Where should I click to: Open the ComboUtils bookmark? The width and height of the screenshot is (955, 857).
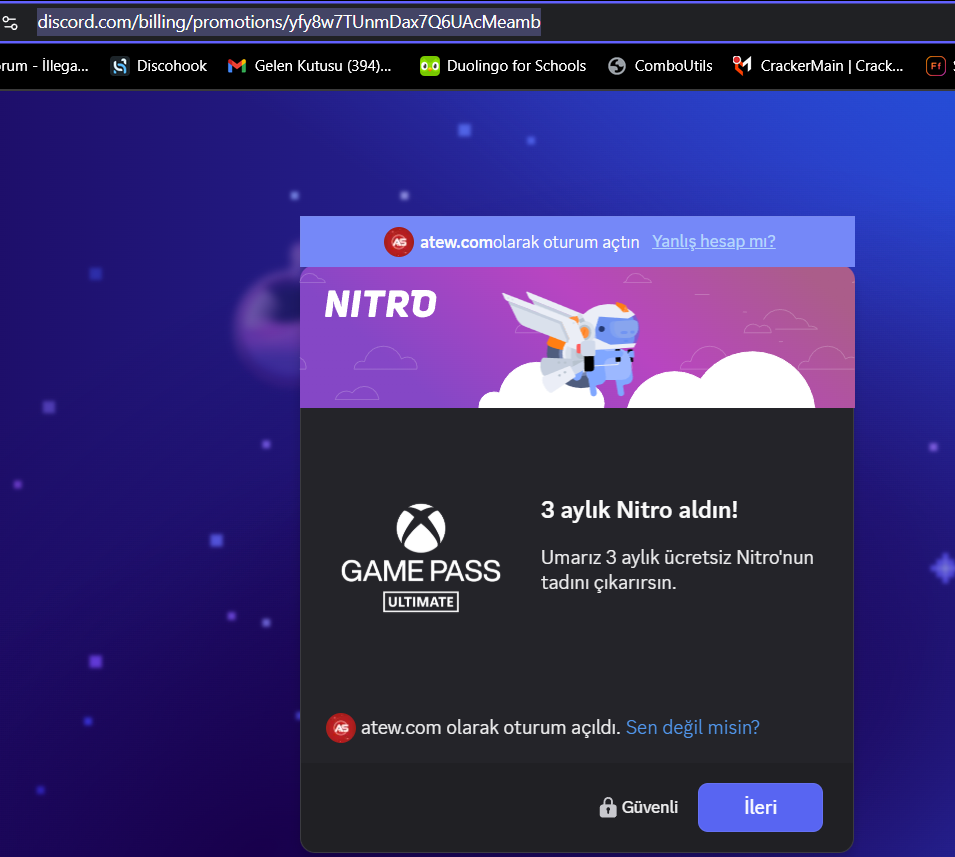(x=660, y=66)
